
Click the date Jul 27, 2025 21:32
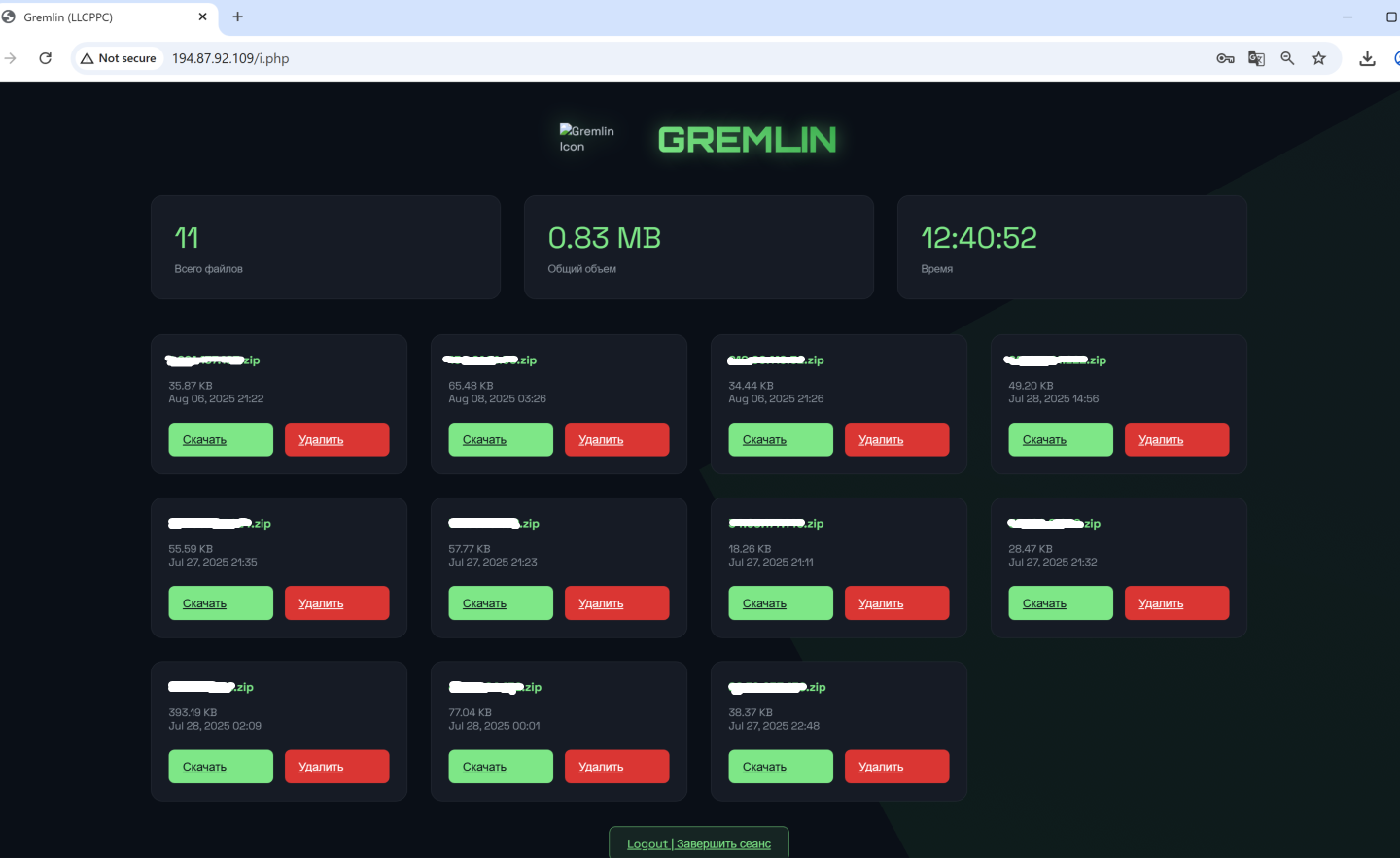[1053, 562]
